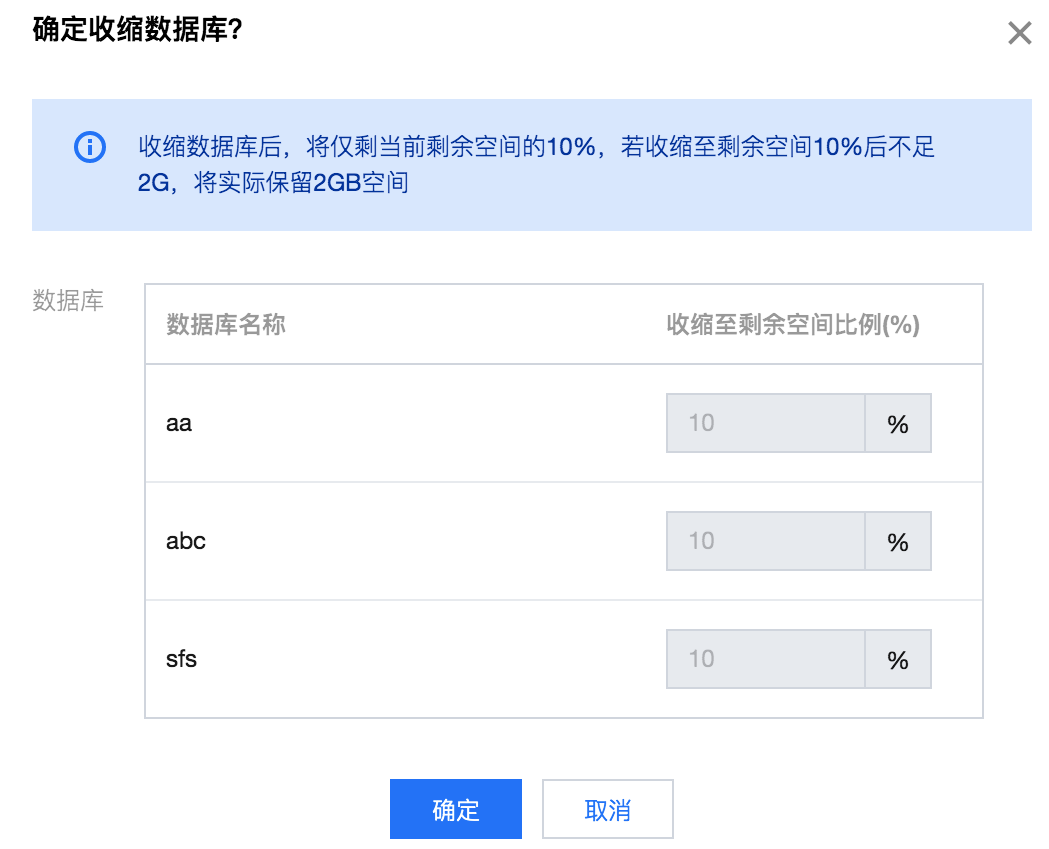Select the sfs database name

pos(181,659)
